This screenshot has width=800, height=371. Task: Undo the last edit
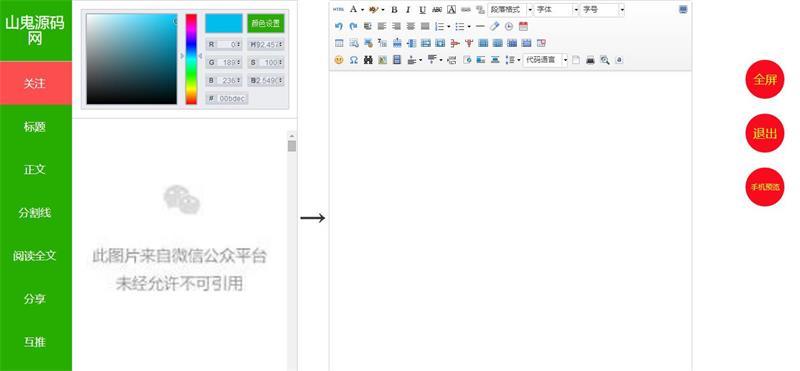[x=339, y=27]
